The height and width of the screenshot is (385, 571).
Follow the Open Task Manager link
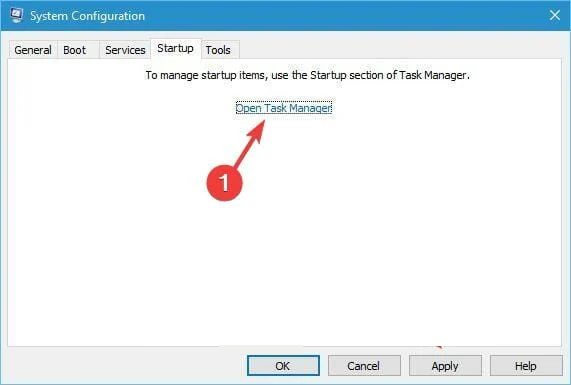coord(284,108)
